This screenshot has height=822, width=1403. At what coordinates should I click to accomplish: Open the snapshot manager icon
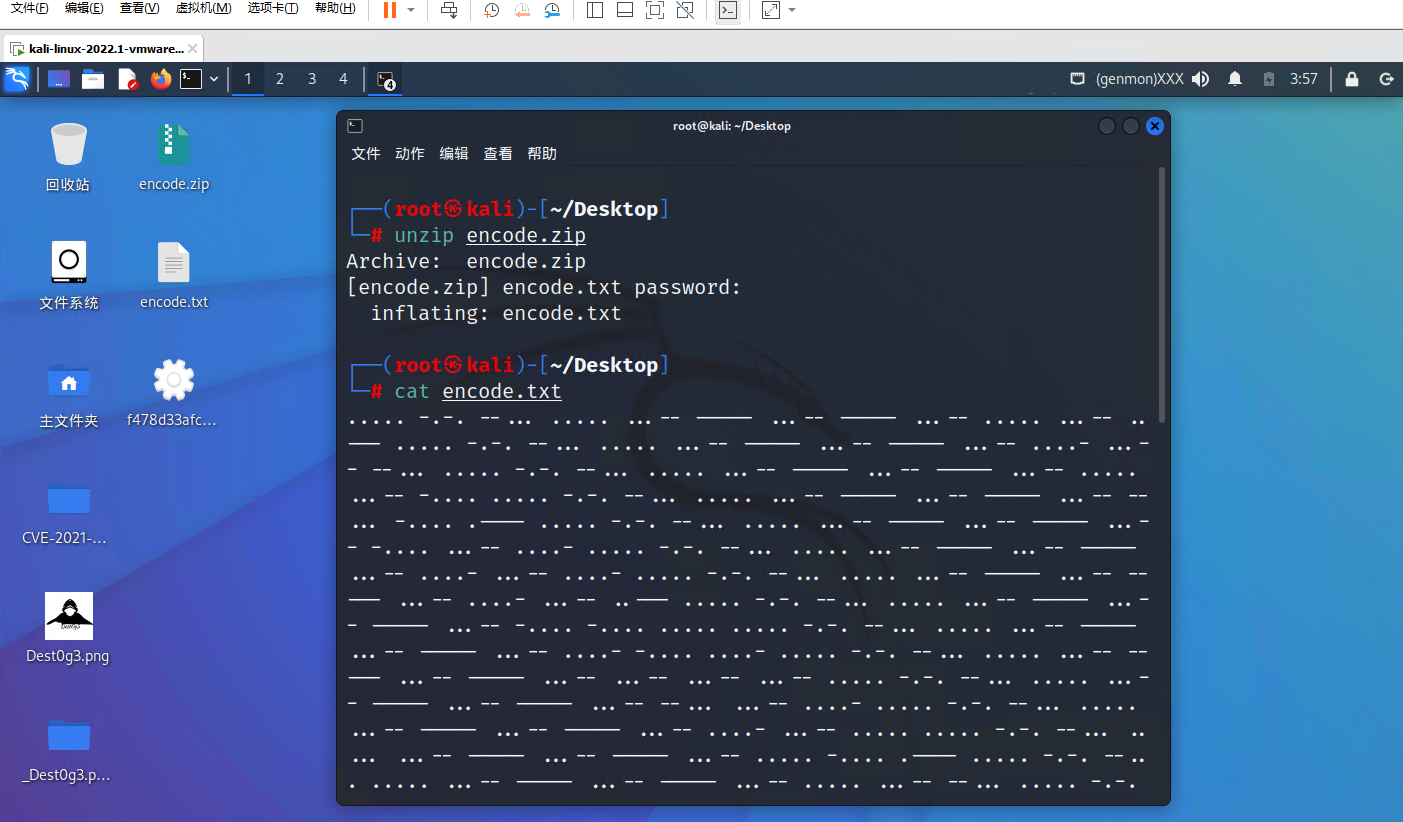point(552,10)
